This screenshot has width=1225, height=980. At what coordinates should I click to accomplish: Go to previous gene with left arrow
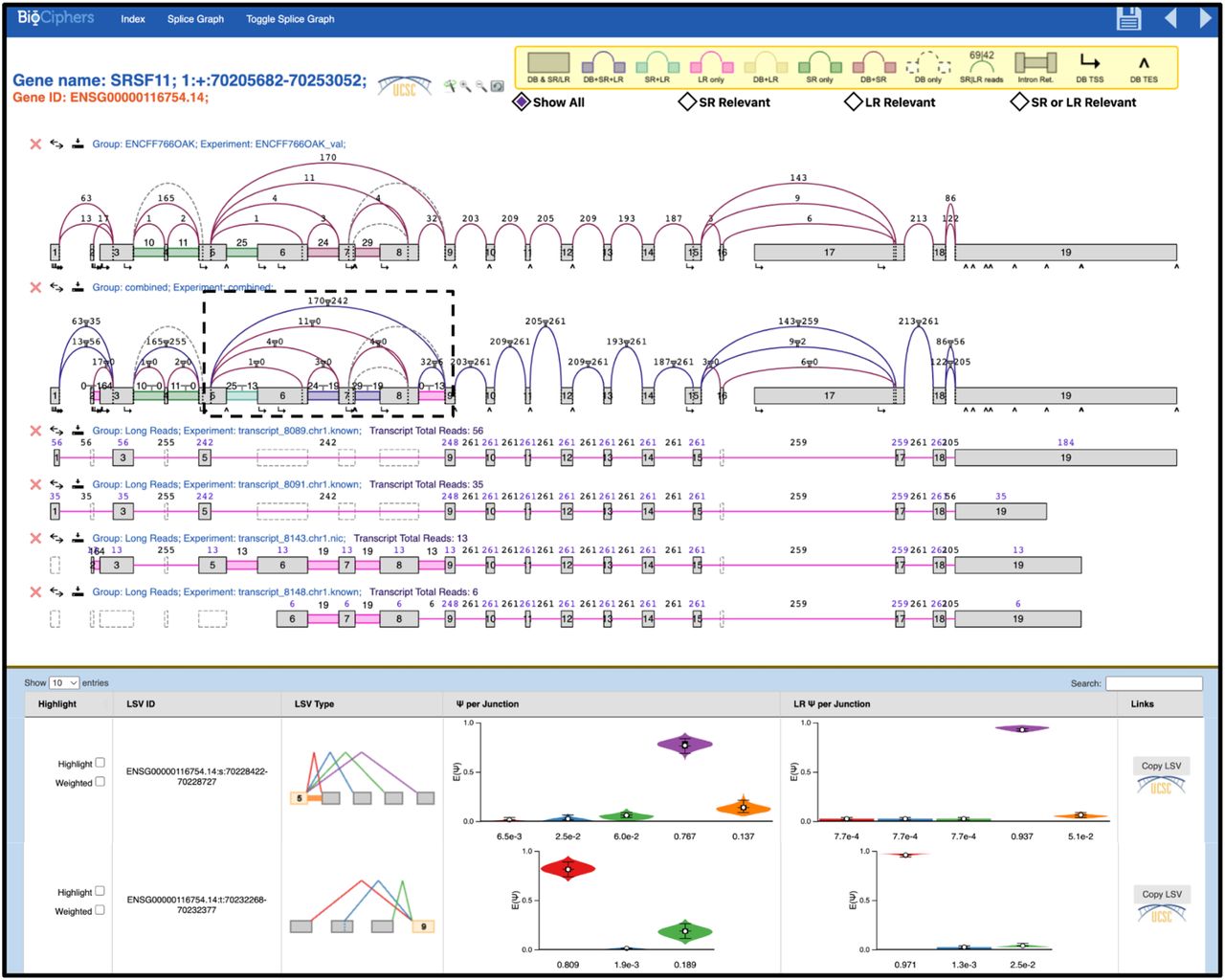click(1170, 18)
